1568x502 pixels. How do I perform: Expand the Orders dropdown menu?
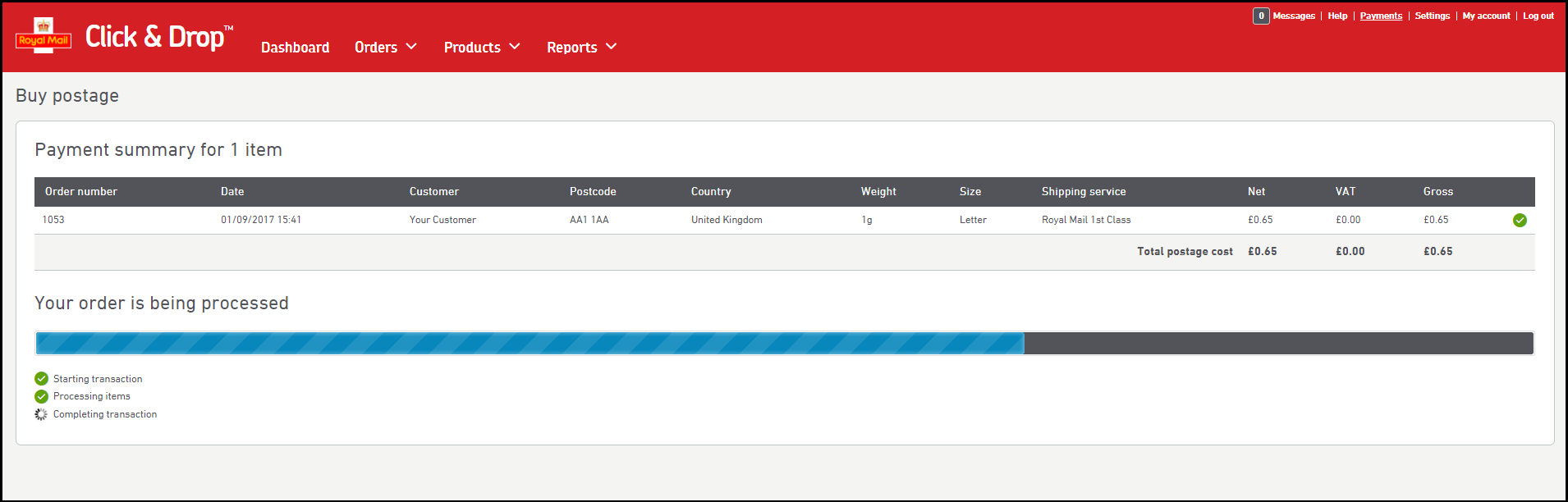[x=386, y=48]
